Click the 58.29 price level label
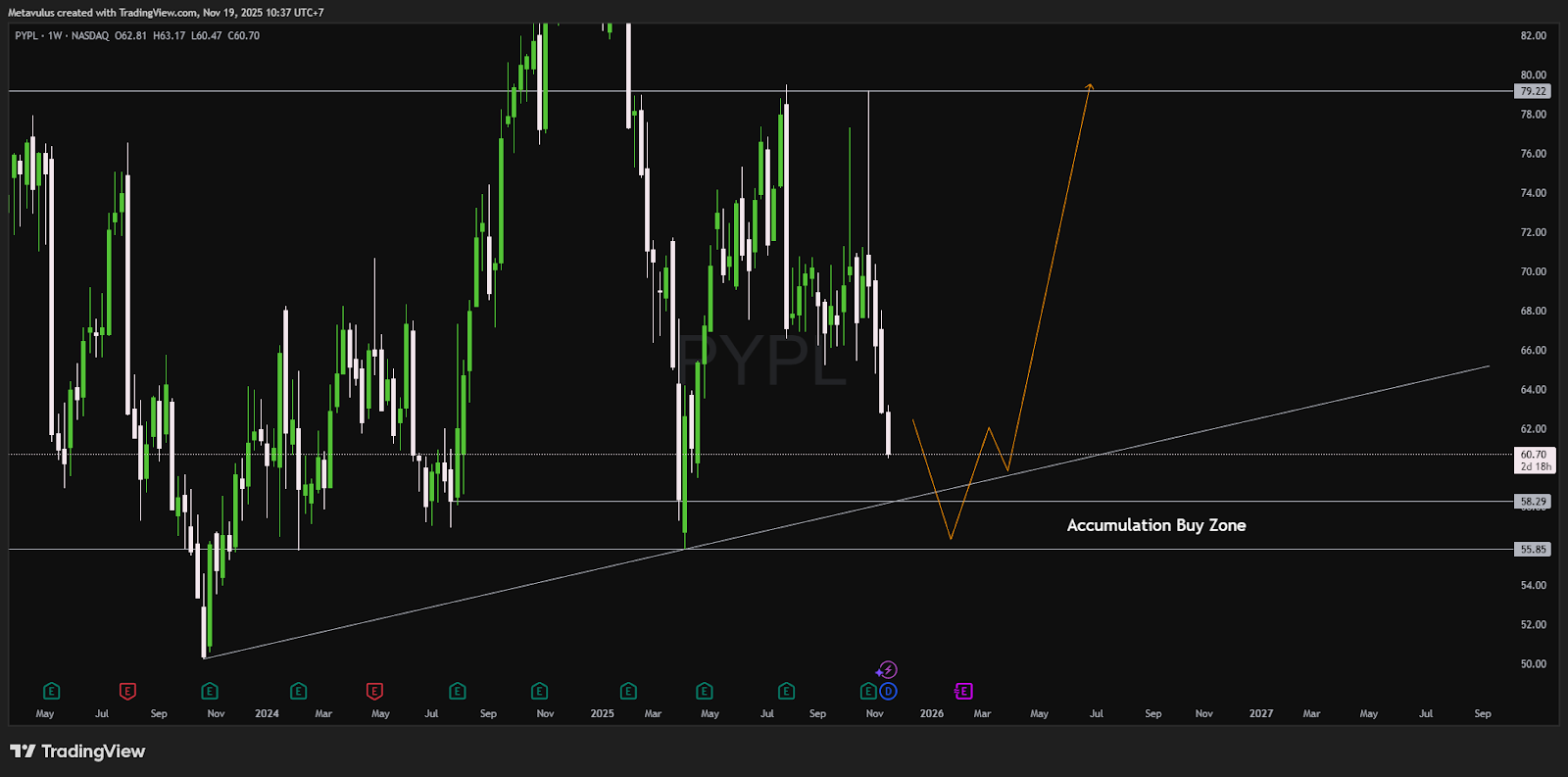1568x777 pixels. coord(1533,502)
